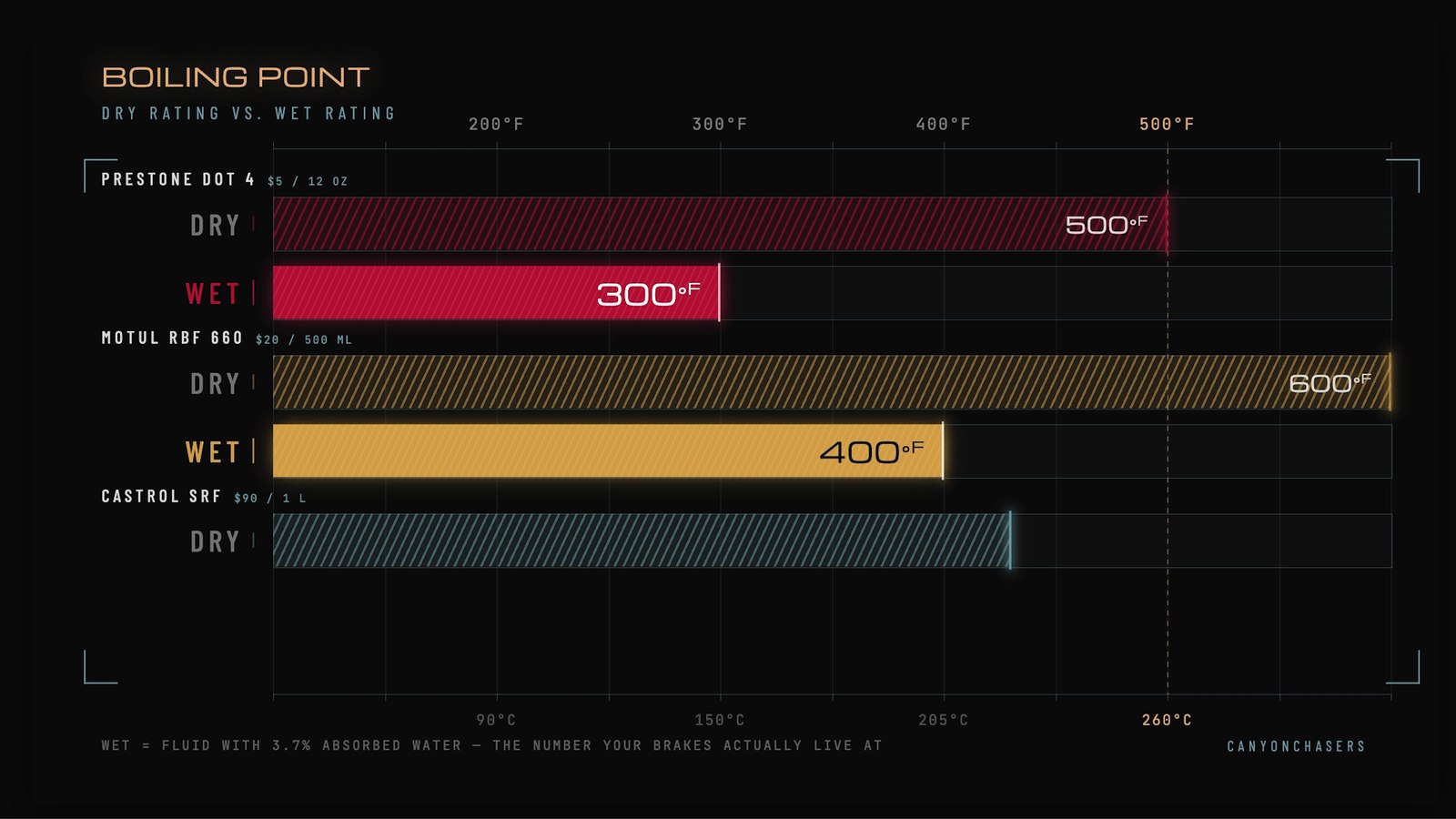Click the "$20 / 500 ML" price text
The height and width of the screenshot is (819, 1456).
pos(304,339)
